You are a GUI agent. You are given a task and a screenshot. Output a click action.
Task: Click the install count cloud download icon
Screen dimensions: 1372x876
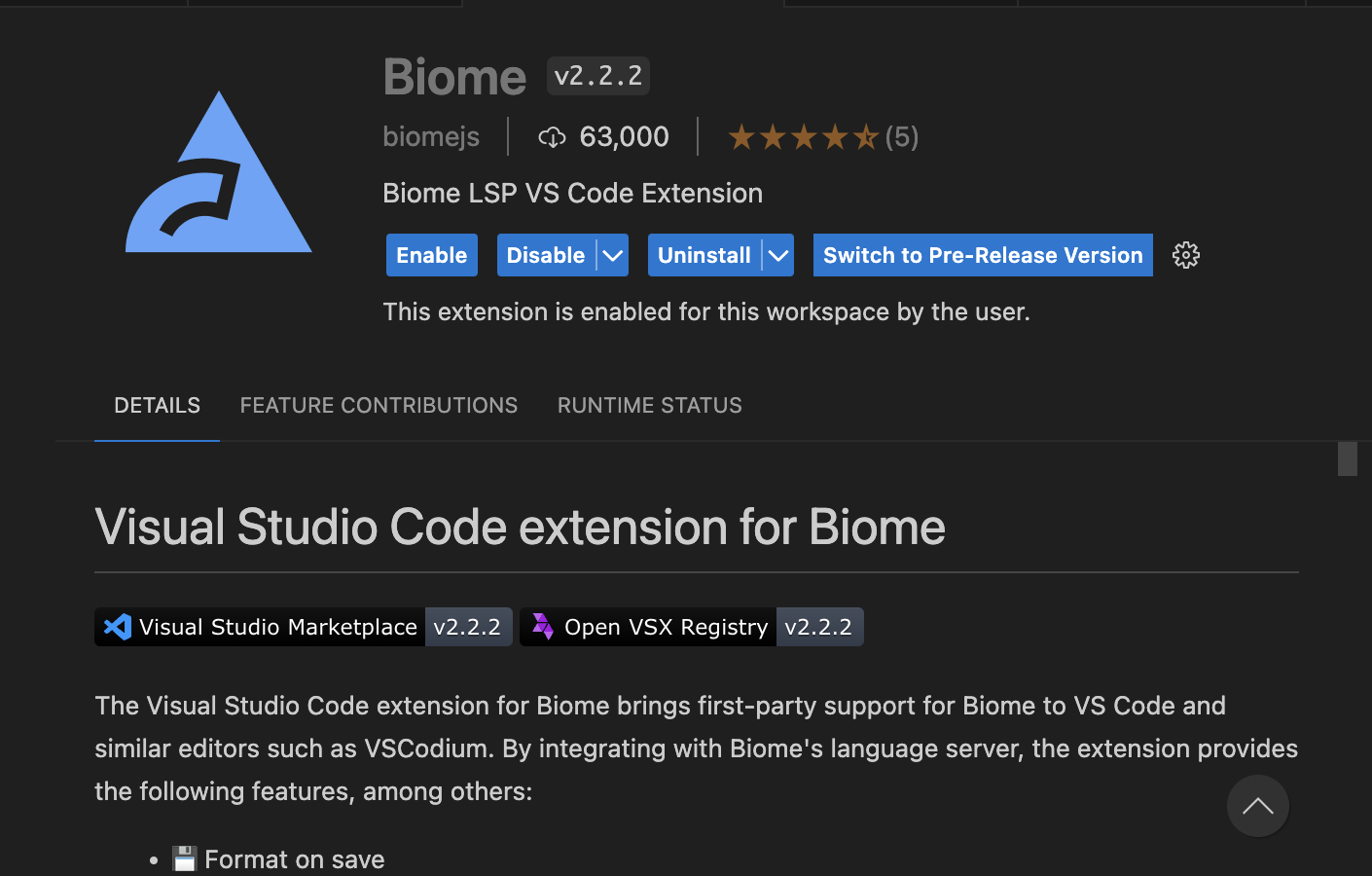point(552,137)
